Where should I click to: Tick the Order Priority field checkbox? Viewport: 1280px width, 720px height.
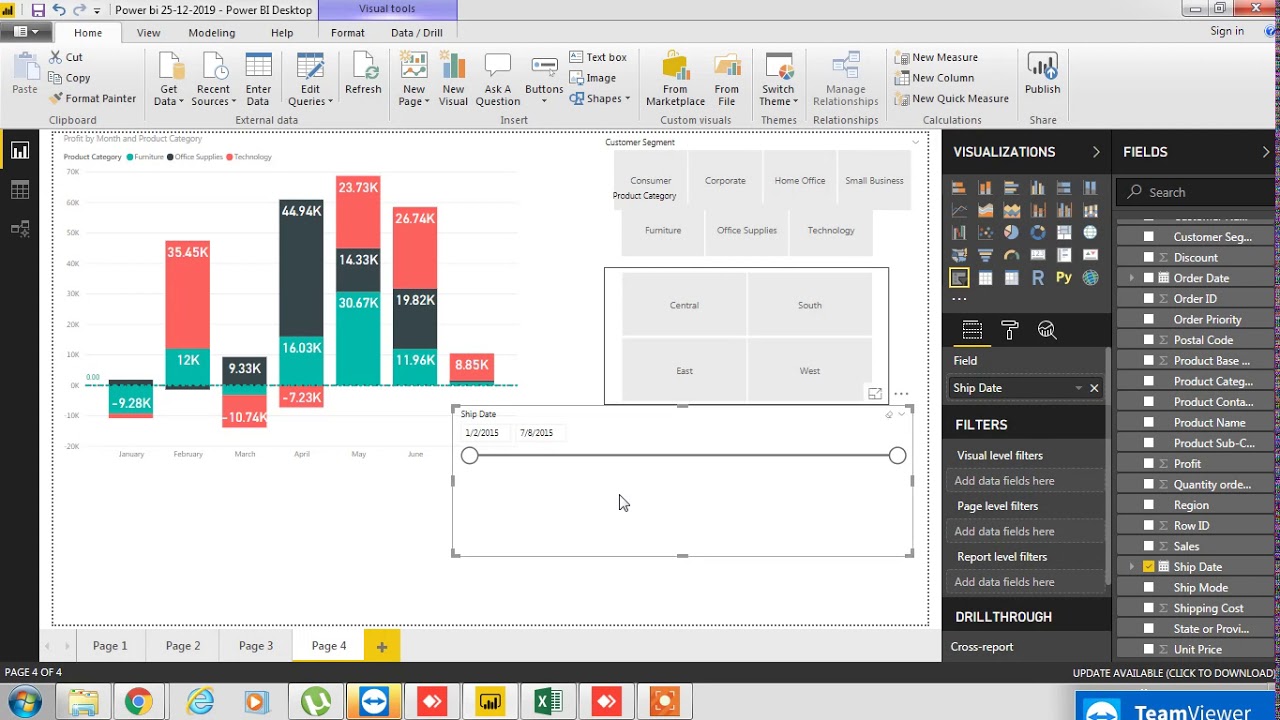[1149, 319]
